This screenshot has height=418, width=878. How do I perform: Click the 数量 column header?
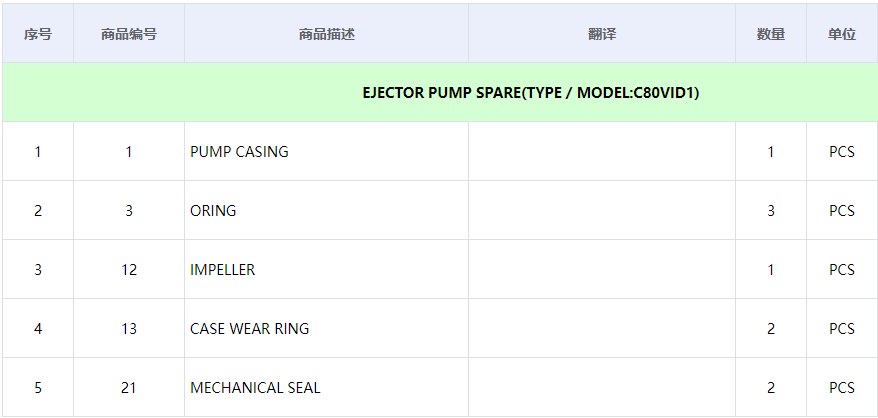click(770, 34)
